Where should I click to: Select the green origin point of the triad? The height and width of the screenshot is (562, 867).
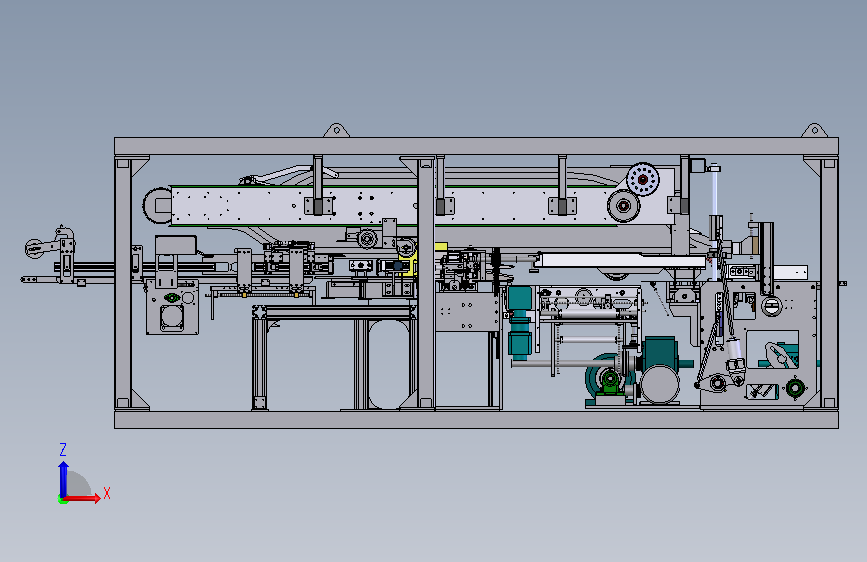coord(62,499)
